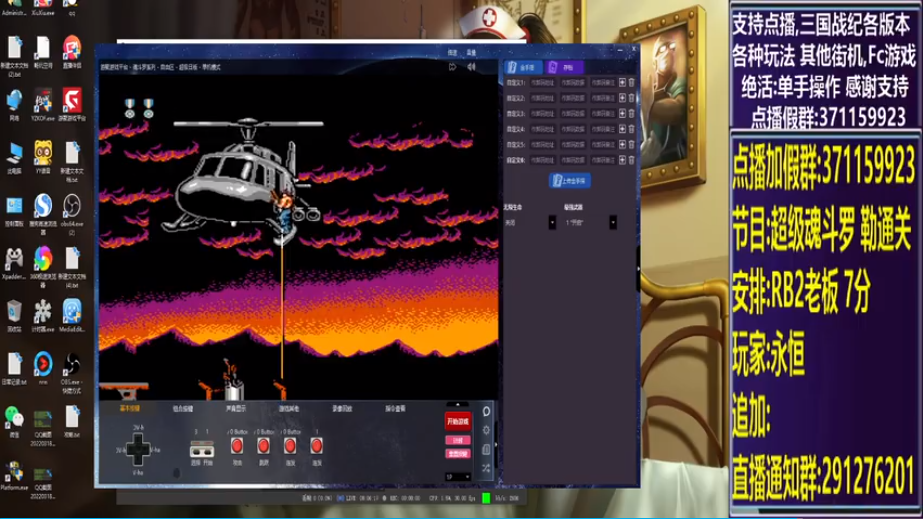Click the shuffle arrows icon in the side strip
Viewport: 923px width, 519px height.
coord(486,468)
